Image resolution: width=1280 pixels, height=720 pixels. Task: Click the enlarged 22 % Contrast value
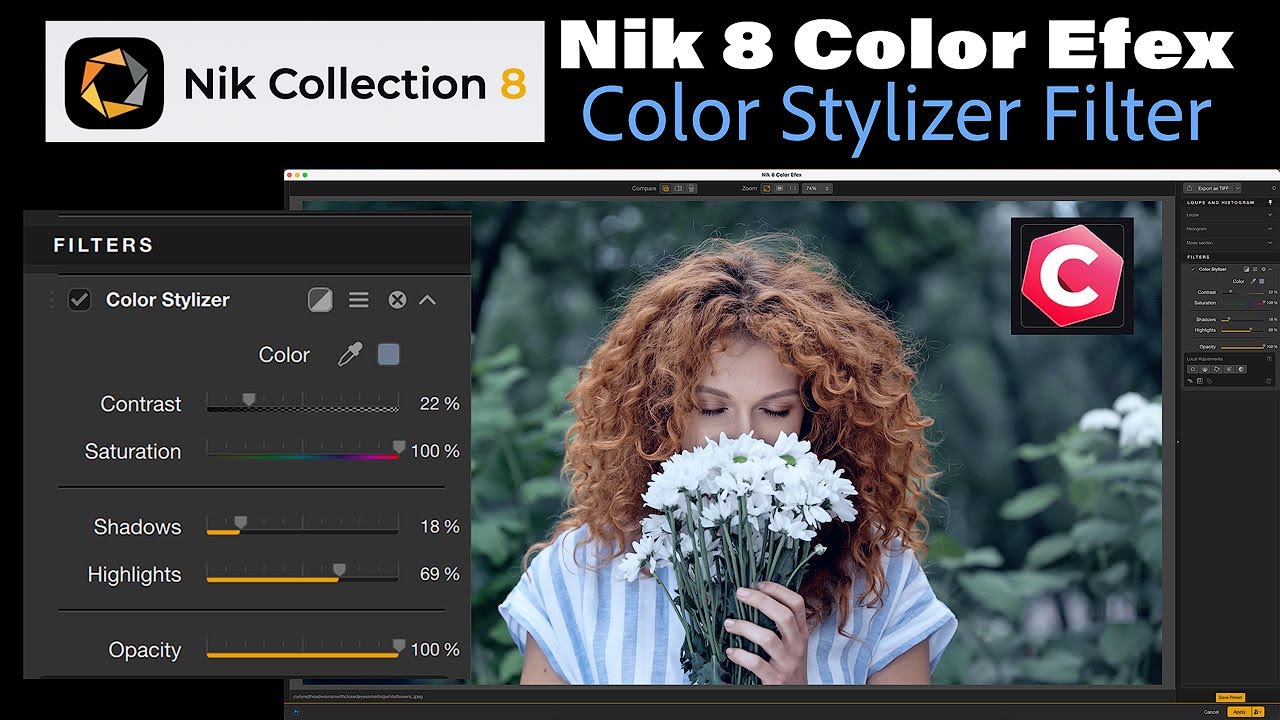coord(439,404)
